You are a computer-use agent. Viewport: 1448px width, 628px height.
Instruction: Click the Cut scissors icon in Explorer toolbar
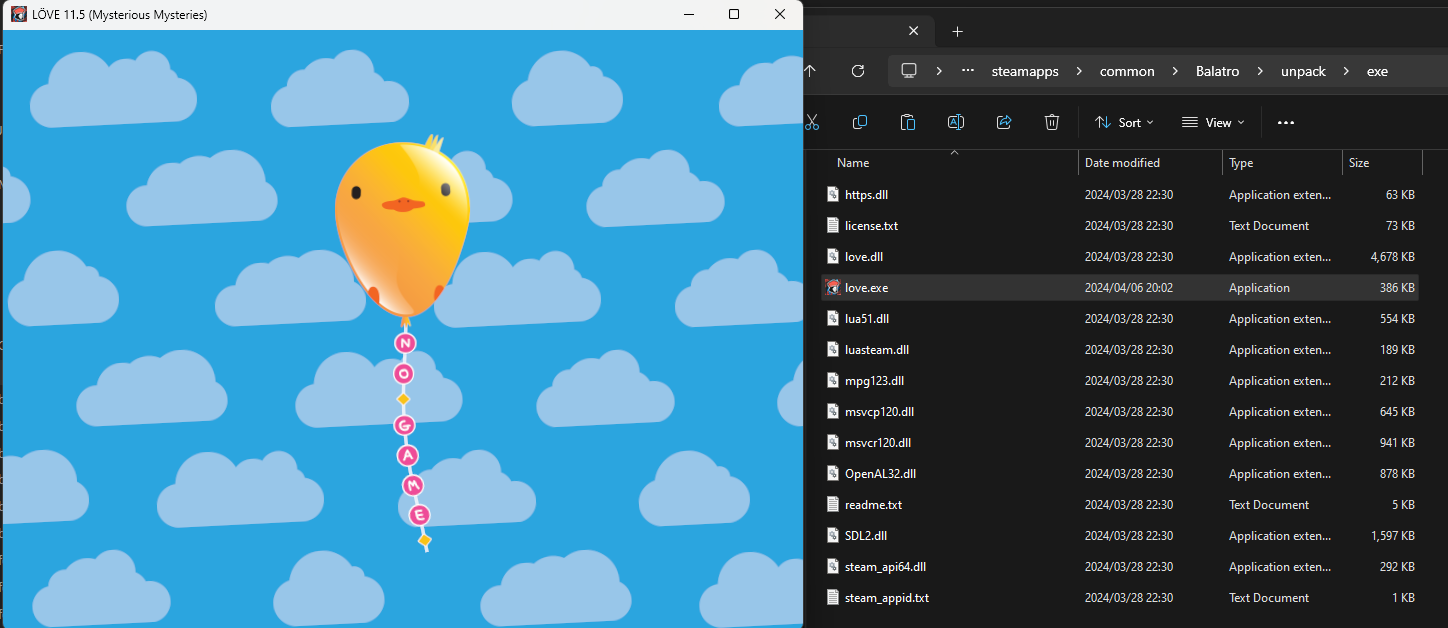pos(812,122)
